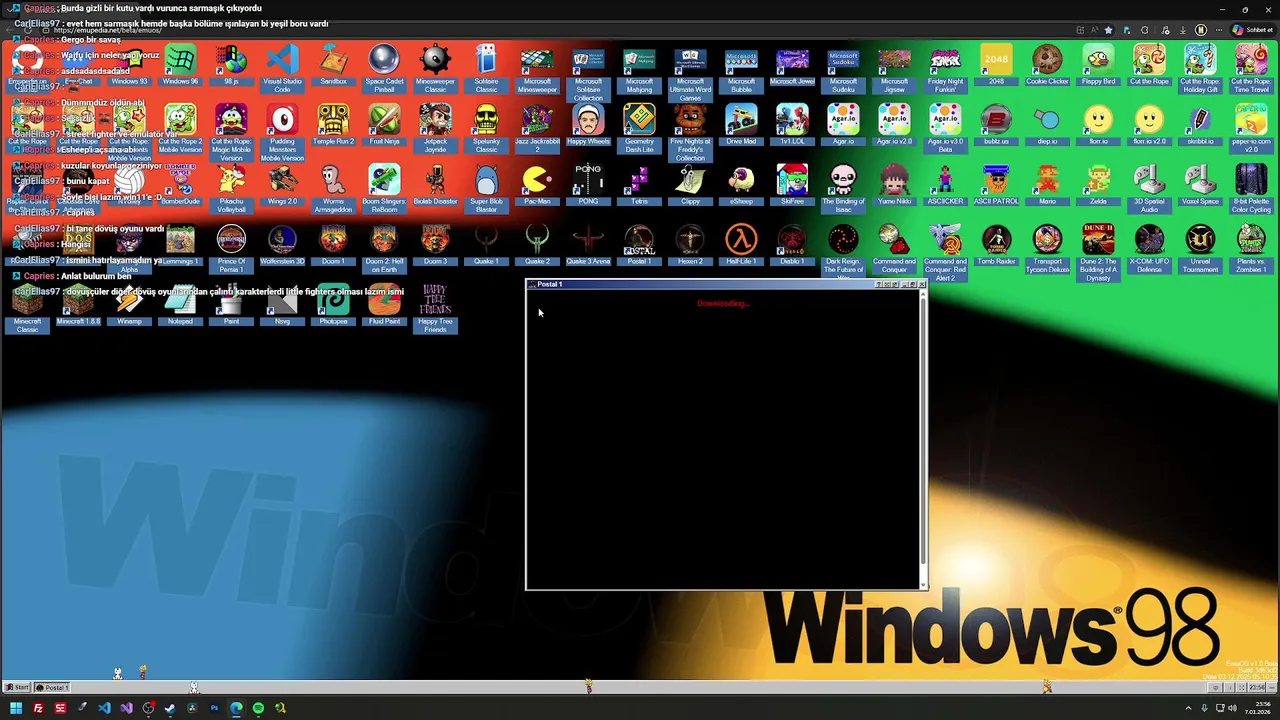This screenshot has height=720, width=1280.
Task: Launch Wolfenstein 3D from the desktop
Action: 282,244
